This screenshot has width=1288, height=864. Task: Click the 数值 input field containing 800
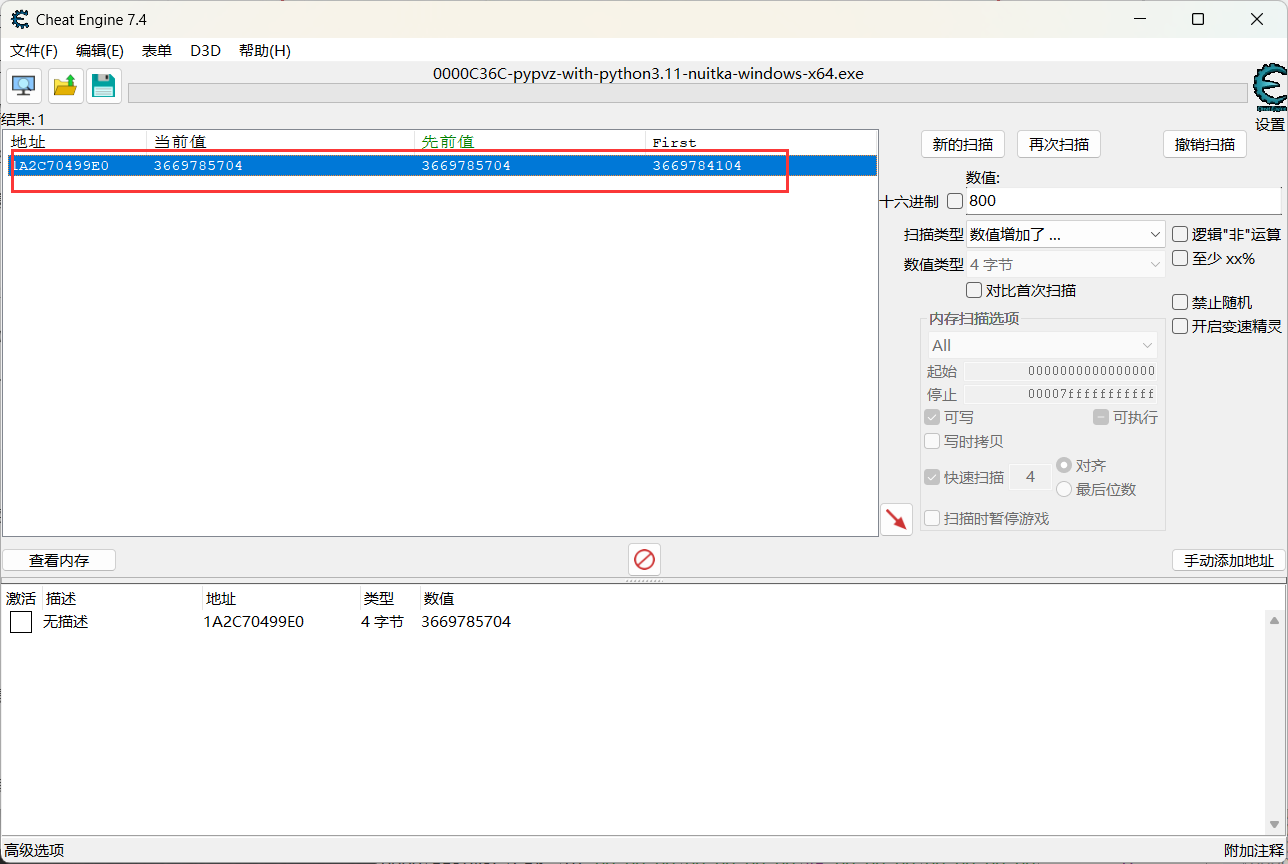[x=1120, y=201]
